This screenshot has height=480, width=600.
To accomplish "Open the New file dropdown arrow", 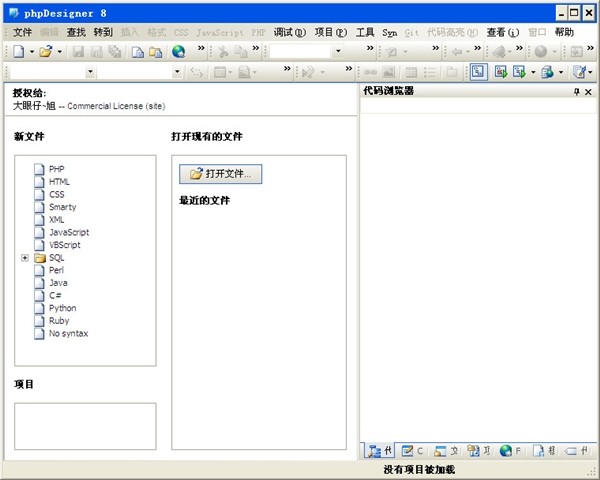I will tap(32, 51).
